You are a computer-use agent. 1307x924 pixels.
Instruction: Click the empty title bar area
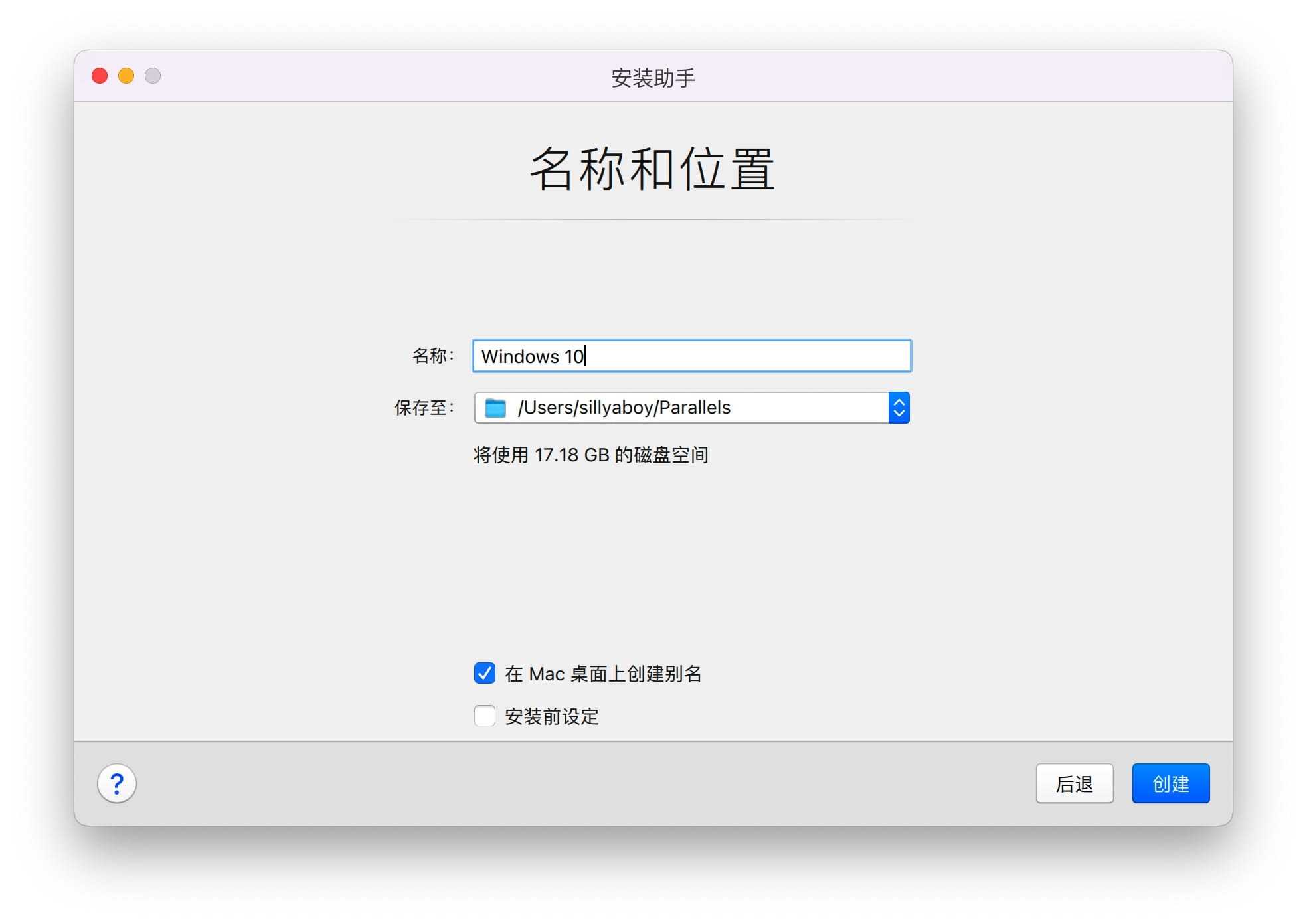click(930, 76)
